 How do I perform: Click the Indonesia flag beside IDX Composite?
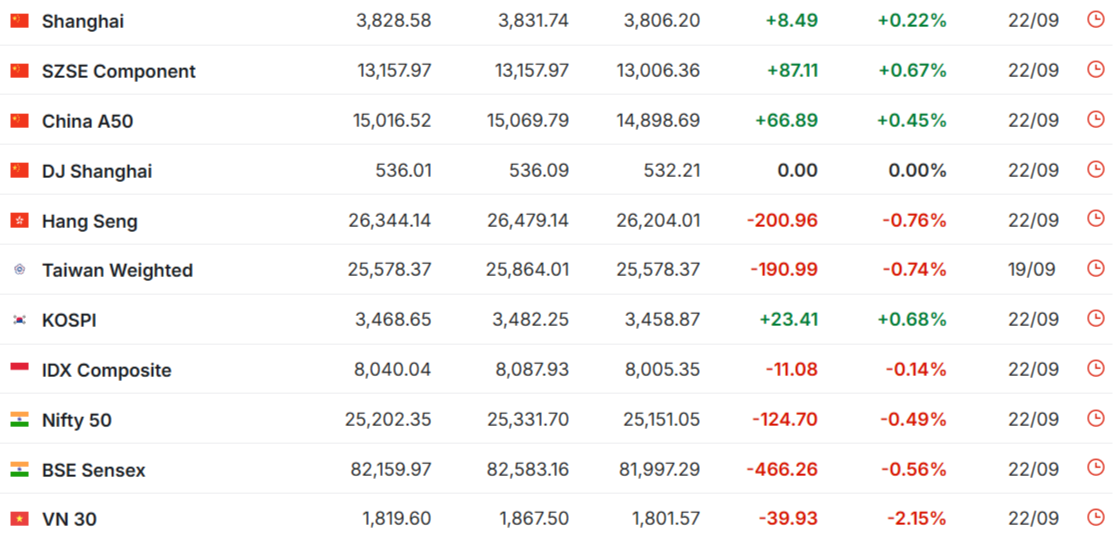[x=19, y=370]
